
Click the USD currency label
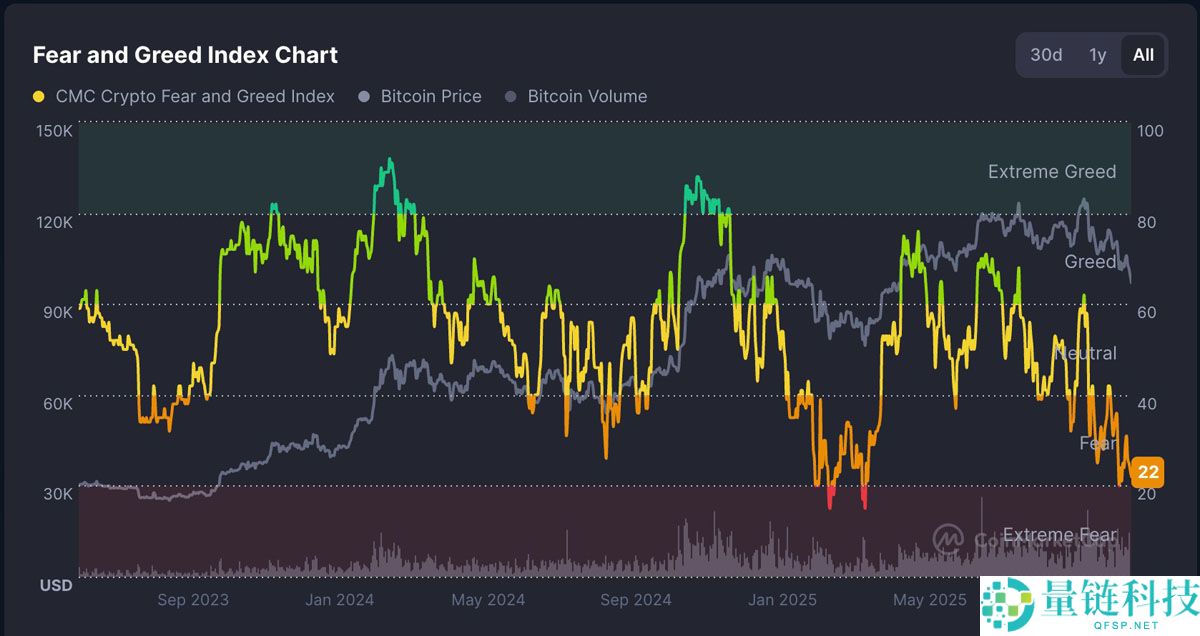point(56,585)
